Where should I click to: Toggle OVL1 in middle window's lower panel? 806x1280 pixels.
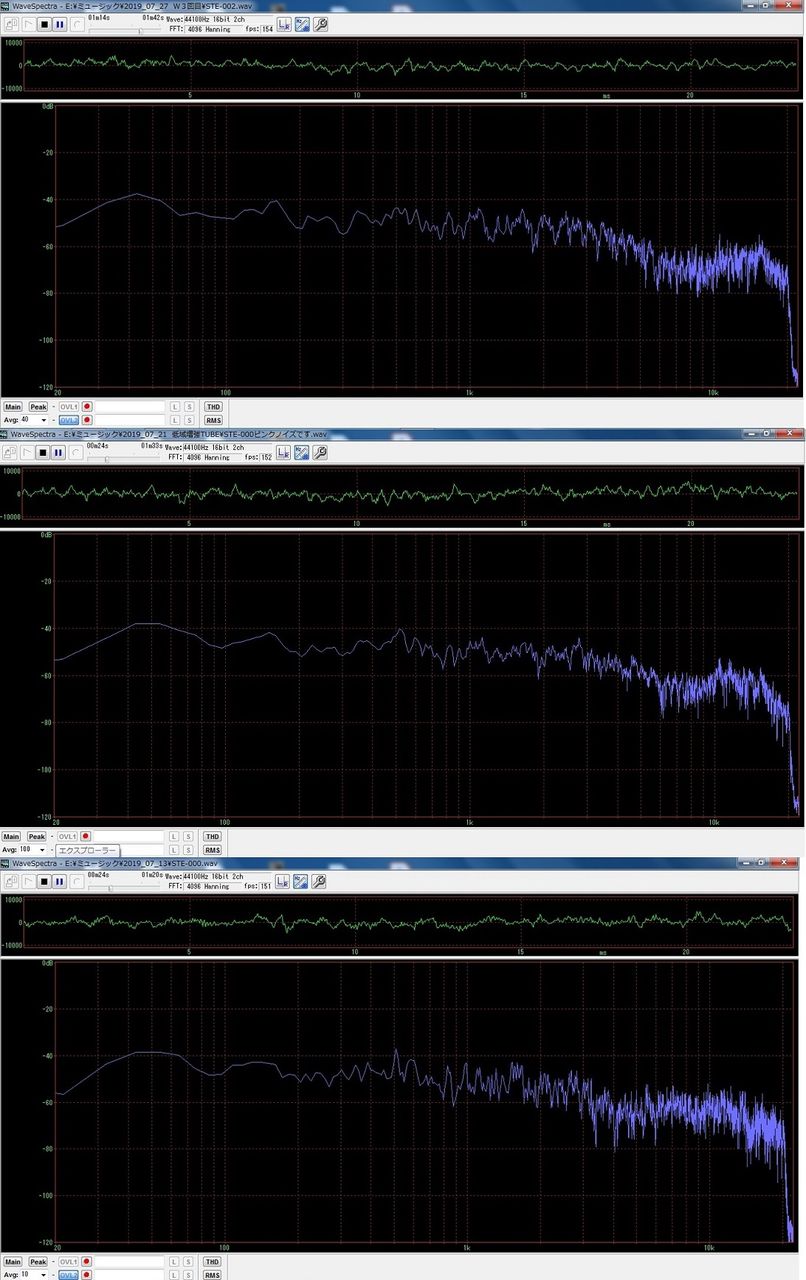68,837
